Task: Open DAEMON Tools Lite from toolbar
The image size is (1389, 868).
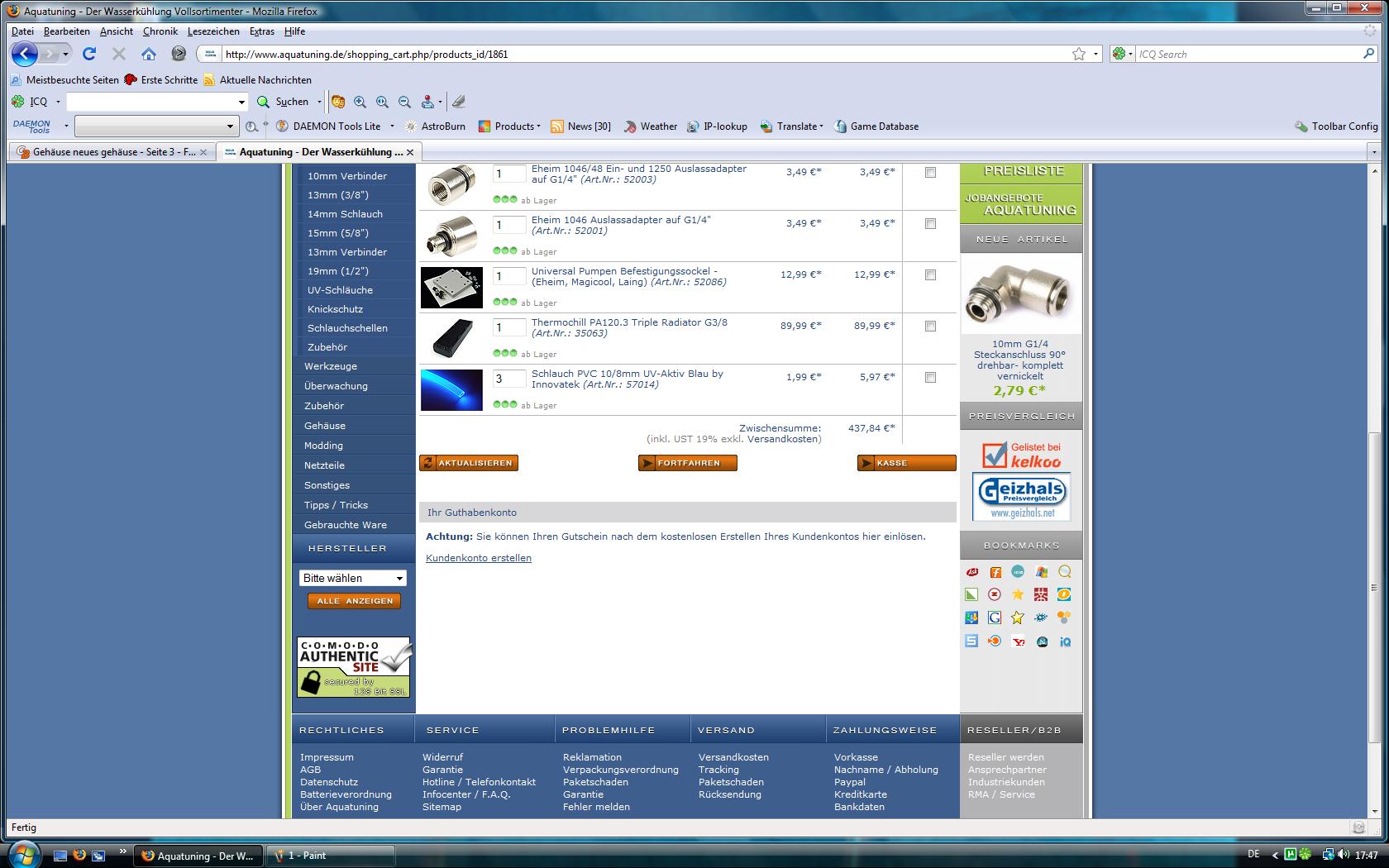Action: [328, 126]
